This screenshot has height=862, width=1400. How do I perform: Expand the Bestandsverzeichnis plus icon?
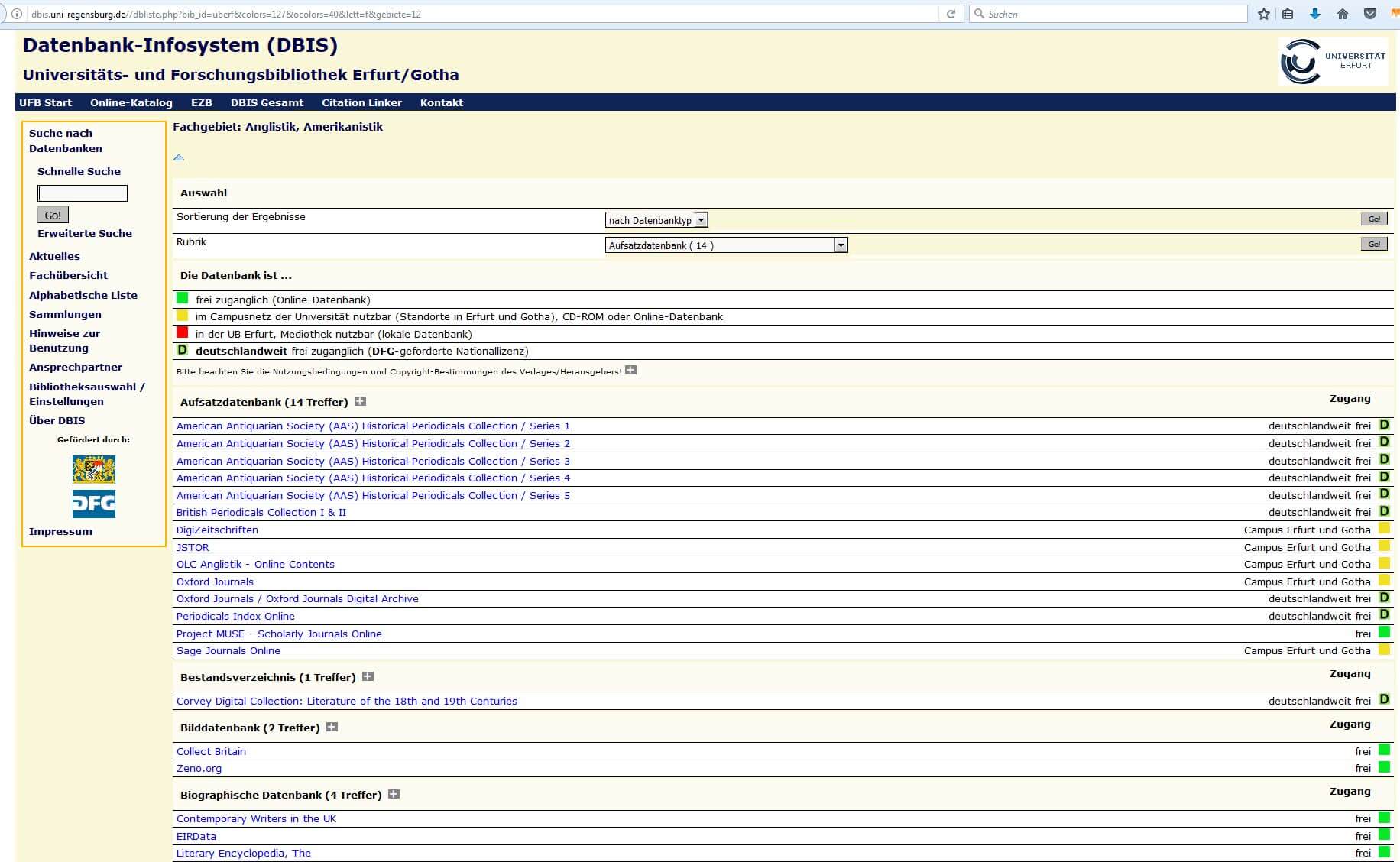368,676
